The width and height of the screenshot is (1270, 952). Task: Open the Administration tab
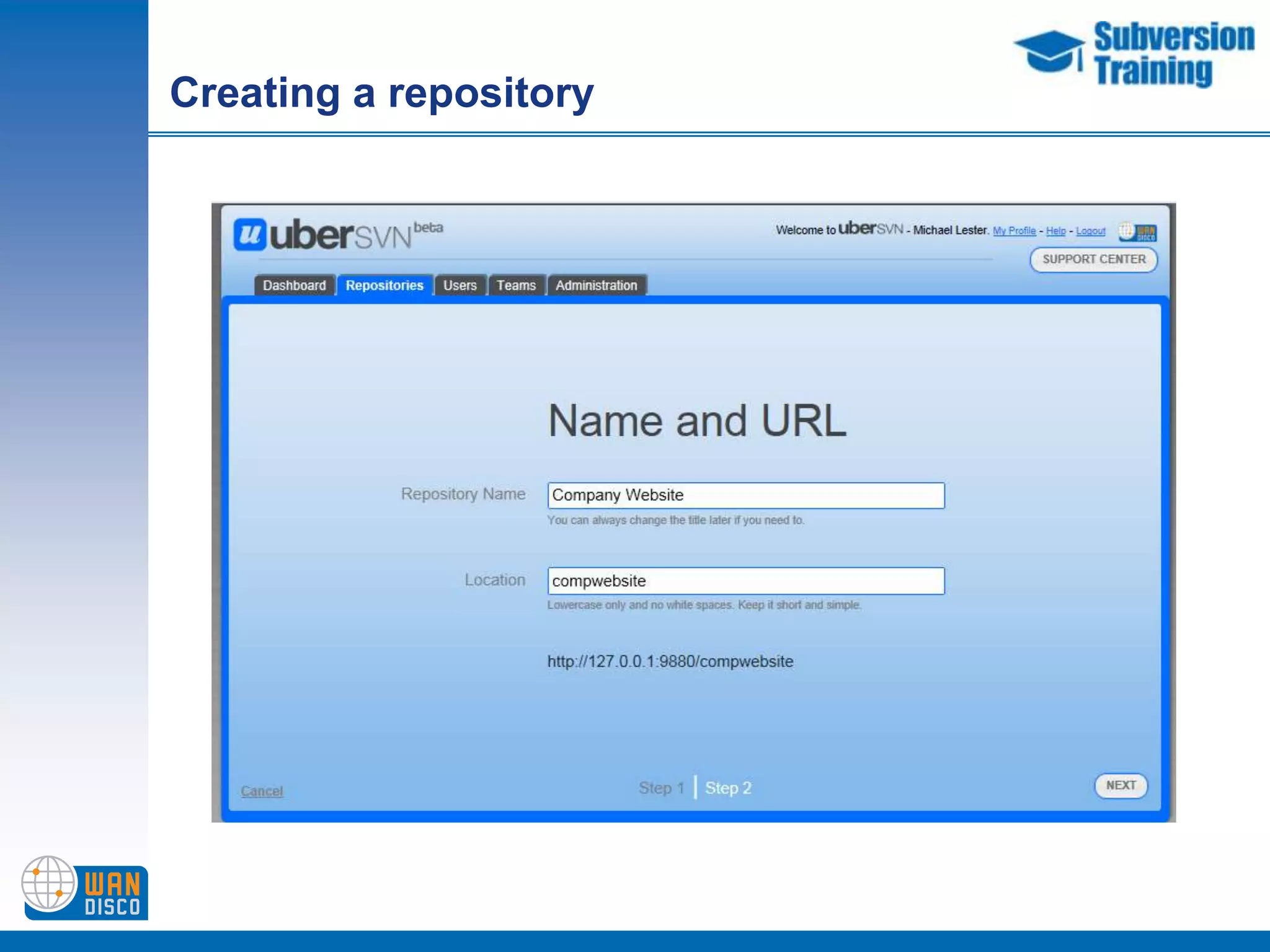point(596,285)
